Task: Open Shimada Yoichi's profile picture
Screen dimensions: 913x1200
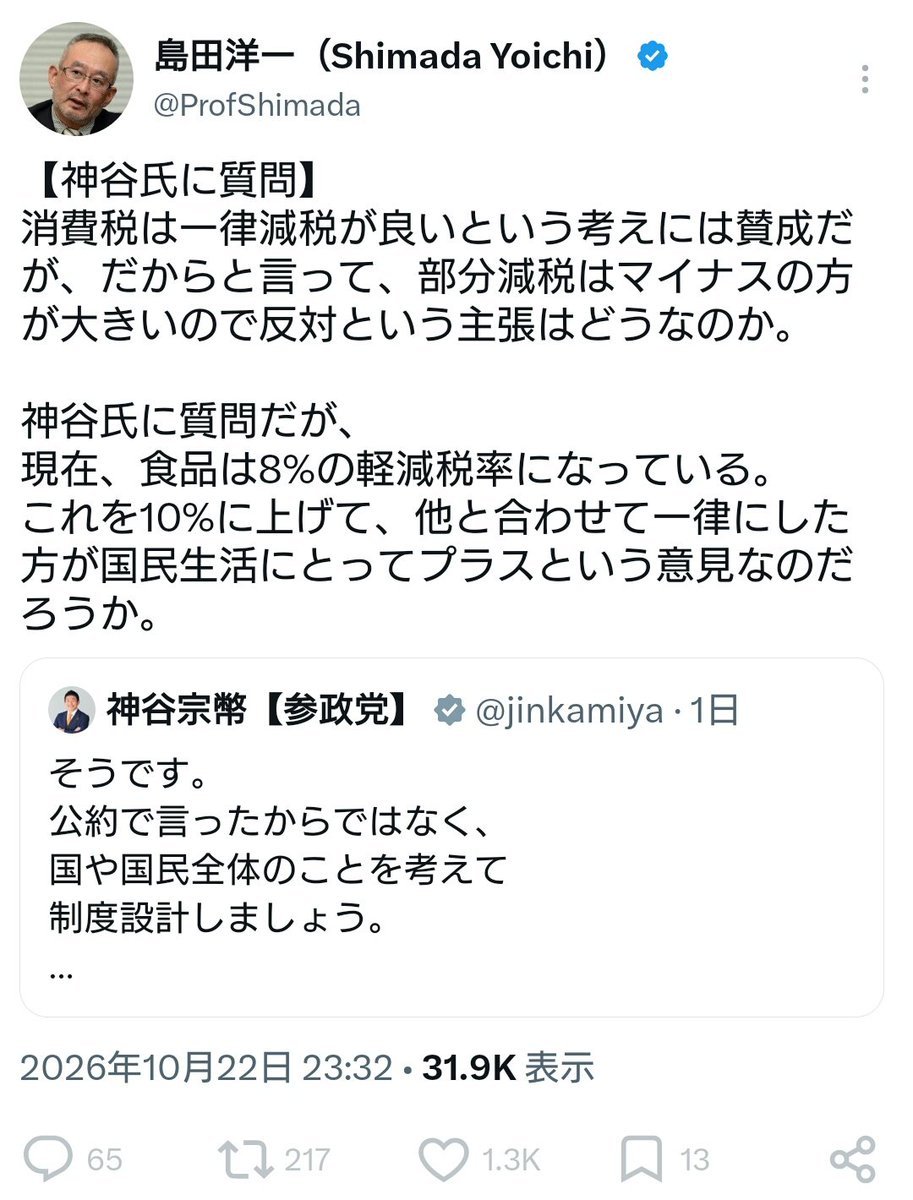Action: click(x=79, y=79)
